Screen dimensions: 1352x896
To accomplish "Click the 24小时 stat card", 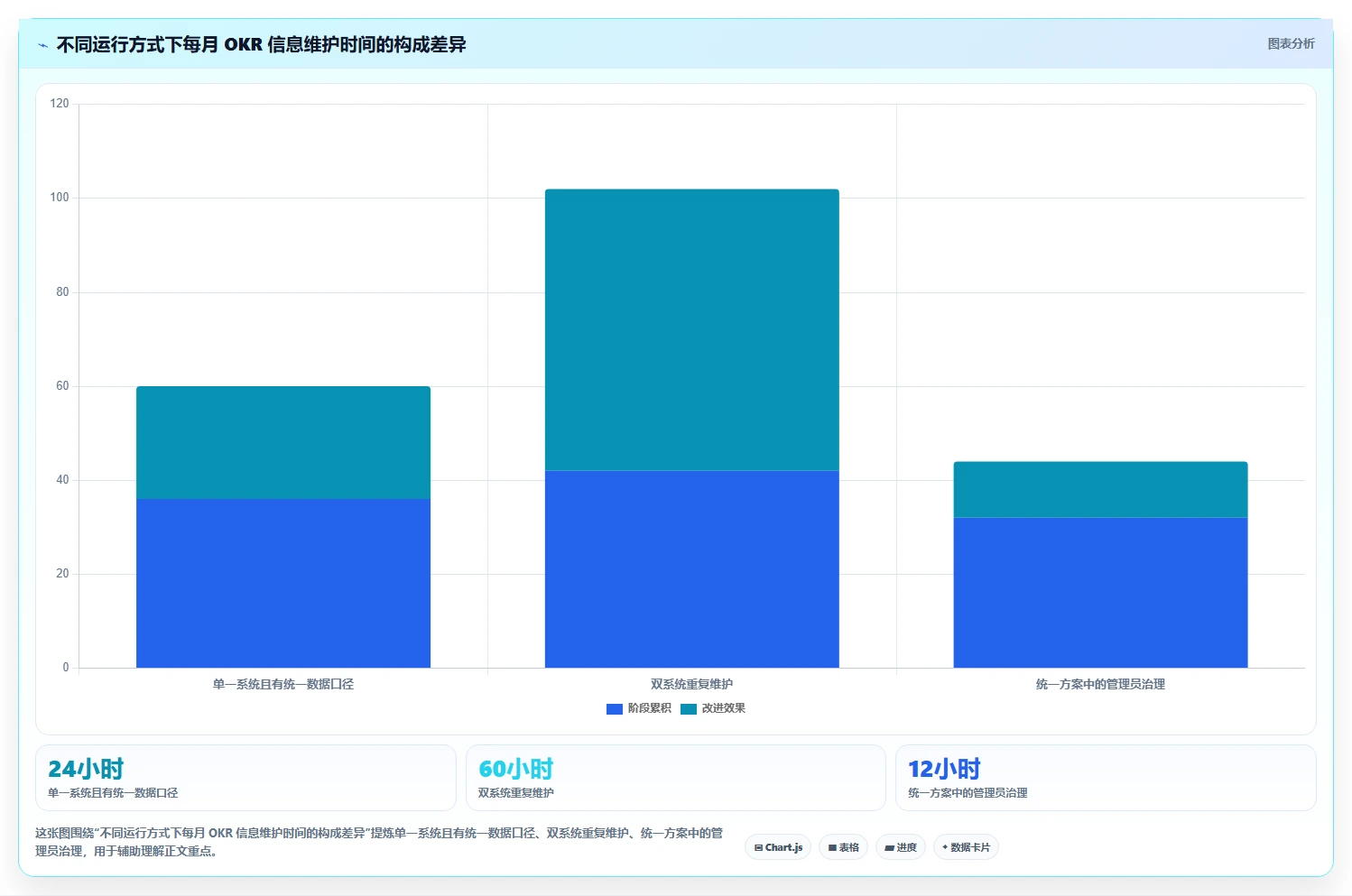I will [x=245, y=778].
